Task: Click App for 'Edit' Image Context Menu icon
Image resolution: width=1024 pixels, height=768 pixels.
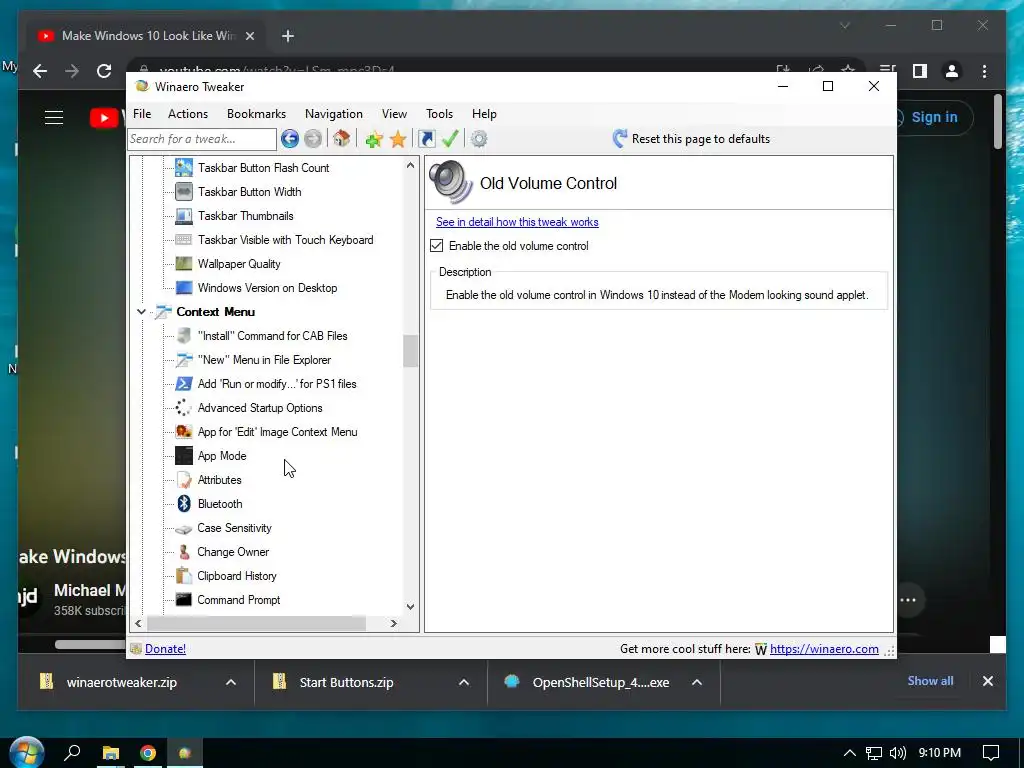Action: point(184,432)
